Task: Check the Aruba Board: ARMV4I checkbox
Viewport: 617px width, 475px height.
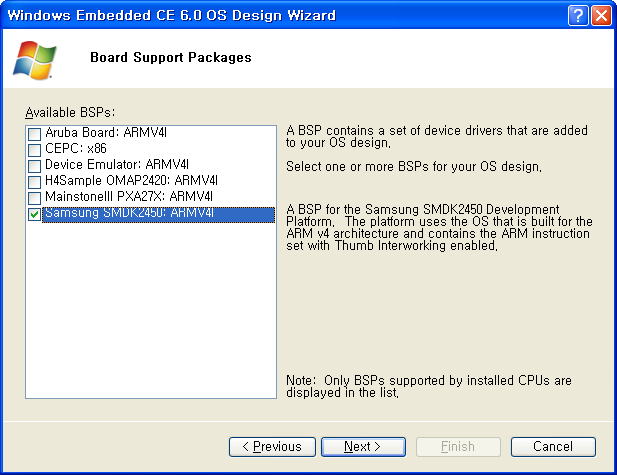Action: tap(34, 134)
